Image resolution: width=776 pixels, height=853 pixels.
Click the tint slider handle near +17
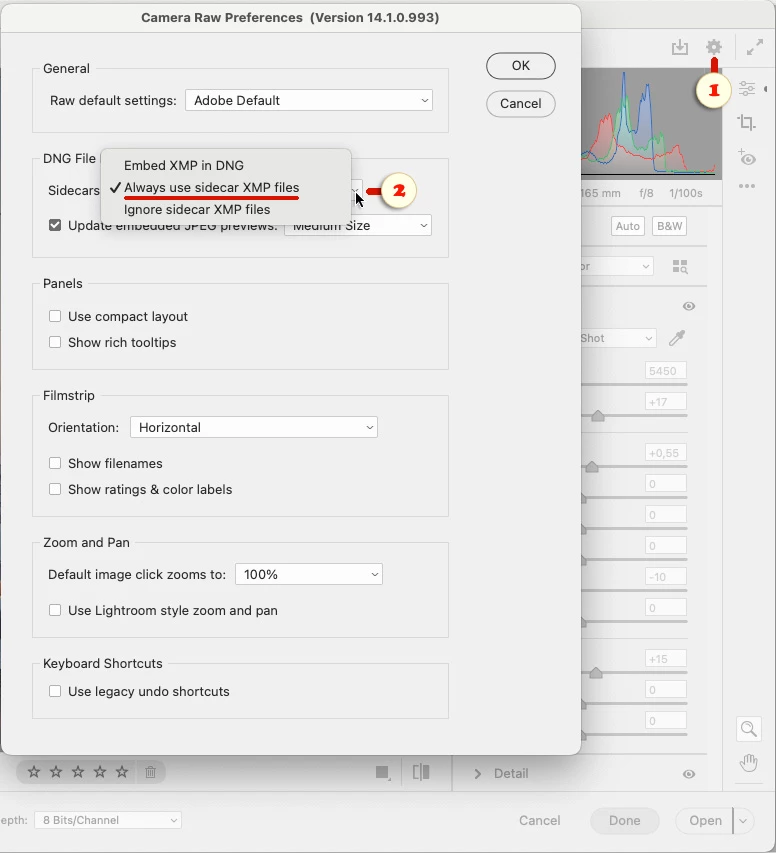[598, 416]
